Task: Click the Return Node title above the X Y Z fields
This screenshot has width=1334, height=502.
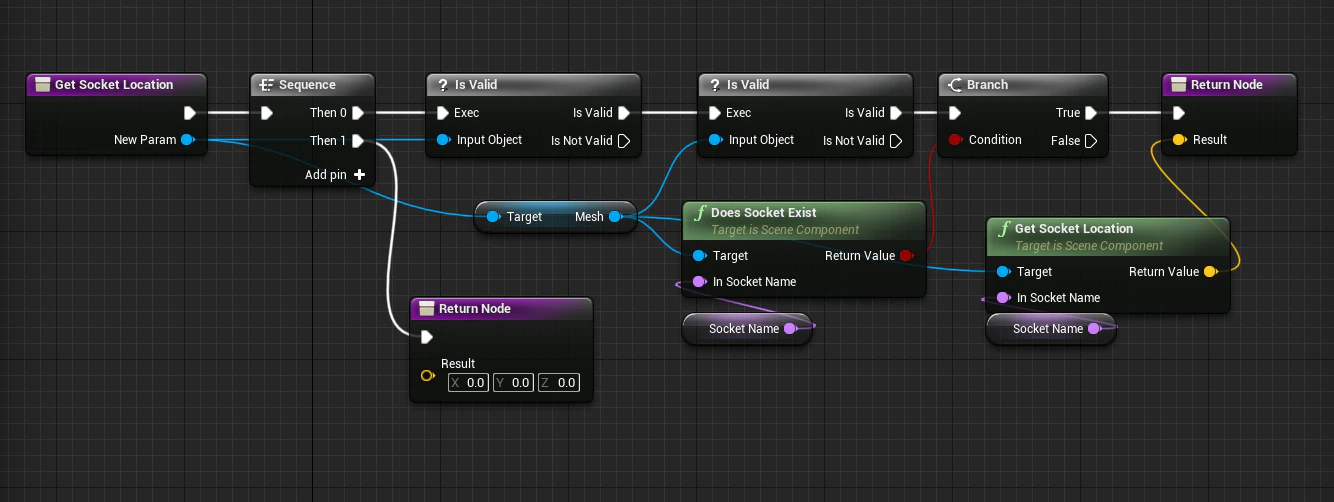Action: coord(475,309)
